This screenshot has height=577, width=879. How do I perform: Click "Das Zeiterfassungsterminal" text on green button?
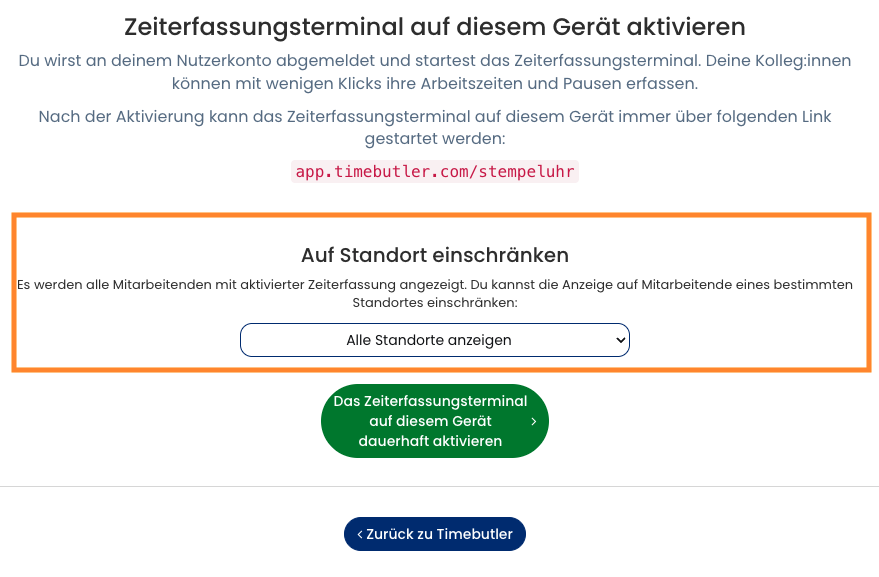430,401
